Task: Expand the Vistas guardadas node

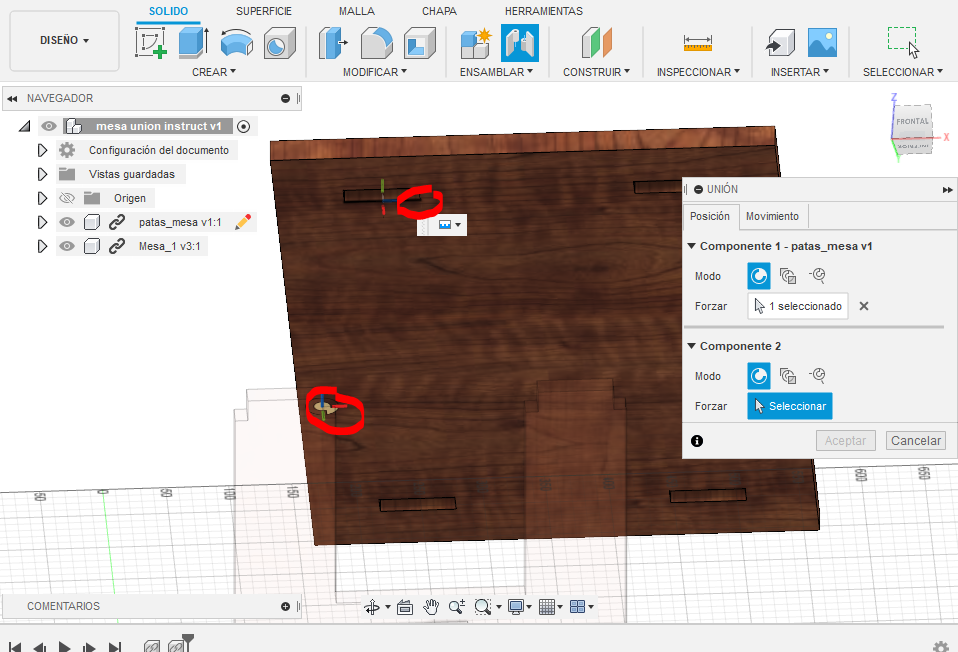Action: point(42,174)
